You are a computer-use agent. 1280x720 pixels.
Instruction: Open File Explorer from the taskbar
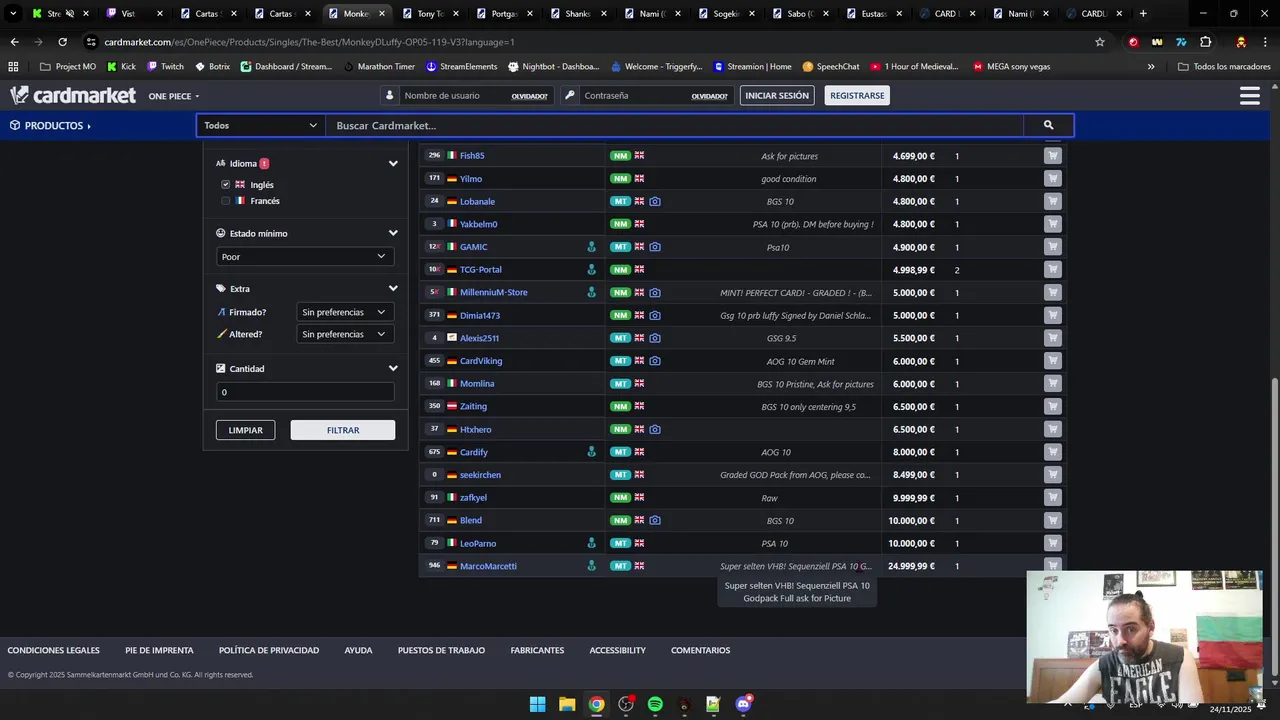click(567, 704)
